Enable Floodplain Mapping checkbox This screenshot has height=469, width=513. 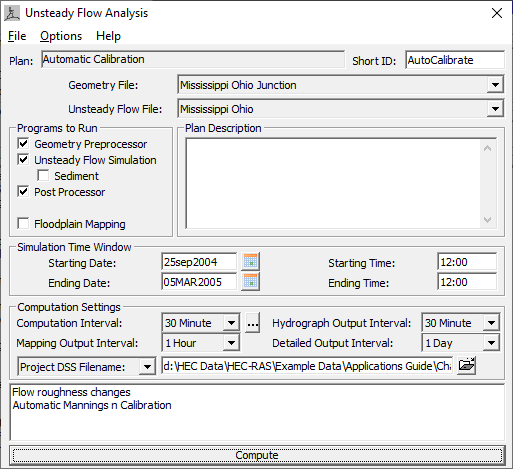click(x=23, y=223)
